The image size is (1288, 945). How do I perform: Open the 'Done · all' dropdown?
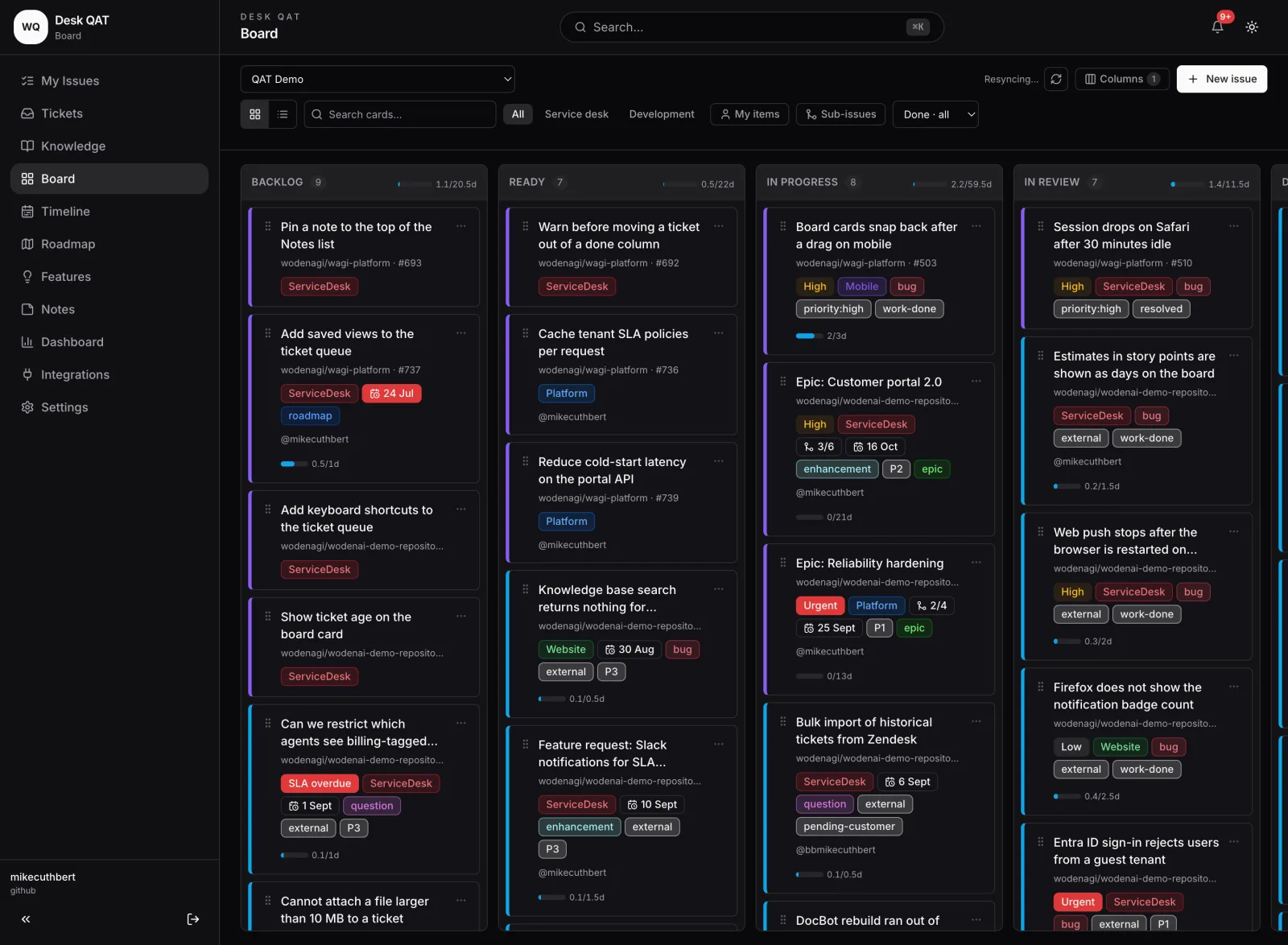click(935, 114)
